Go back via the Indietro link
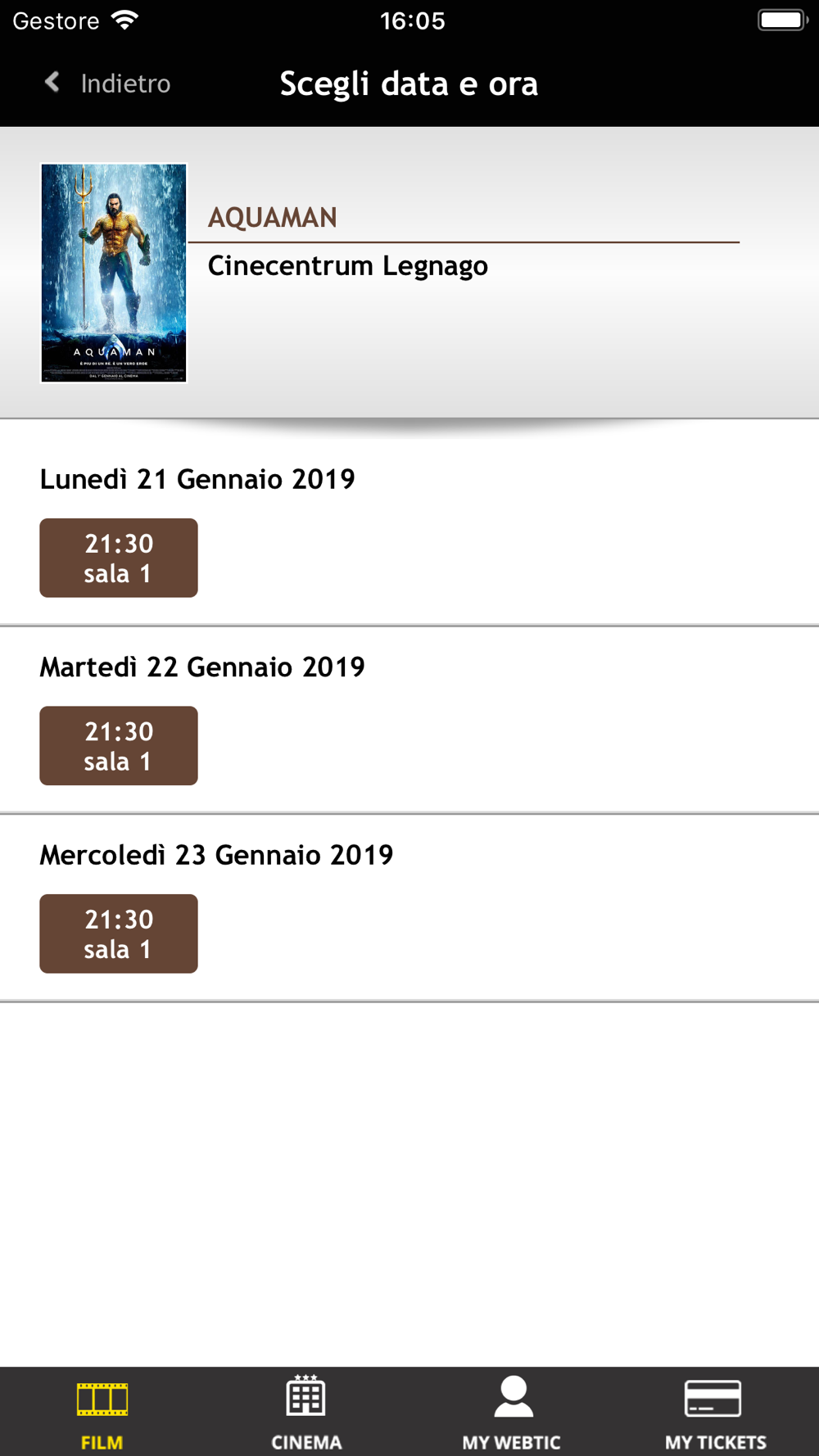The width and height of the screenshot is (819, 1456). click(x=125, y=84)
